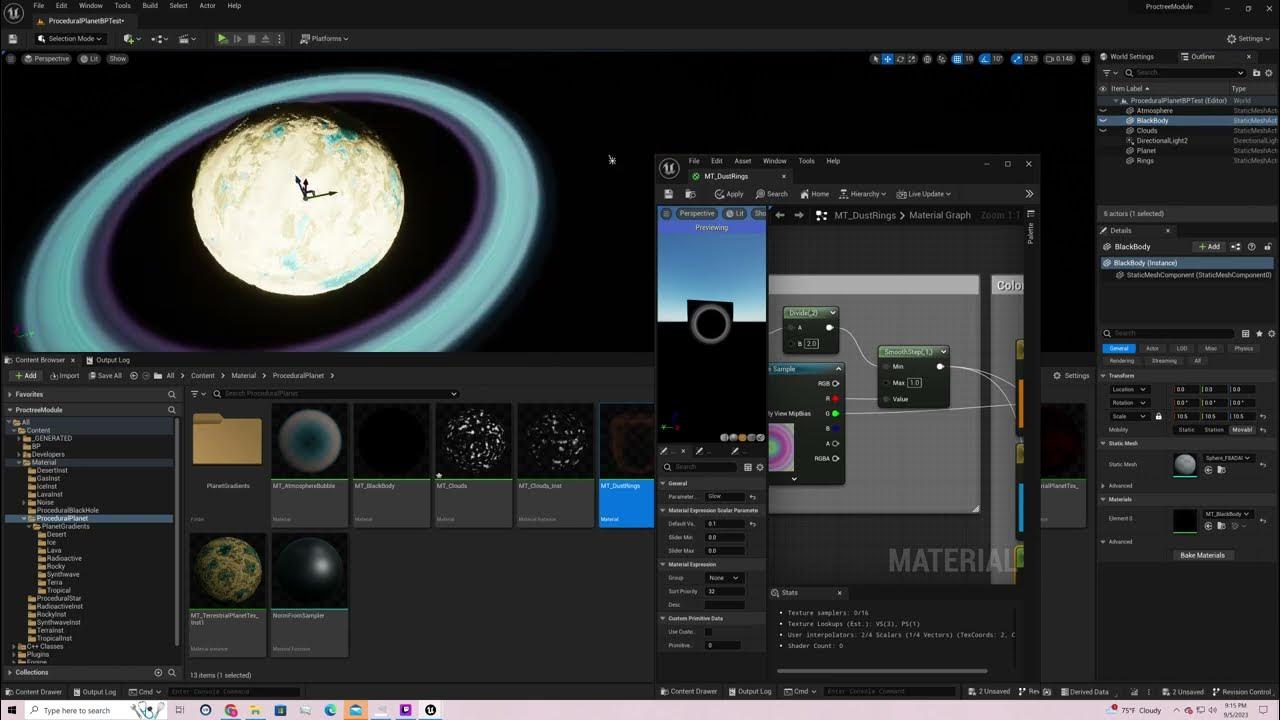
Task: Select the MT_Clouds material thumbnail
Action: click(473, 464)
